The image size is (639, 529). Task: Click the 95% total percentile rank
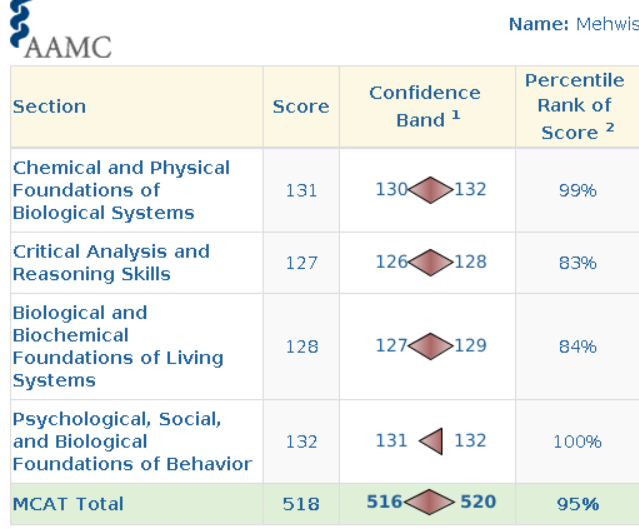click(x=577, y=504)
